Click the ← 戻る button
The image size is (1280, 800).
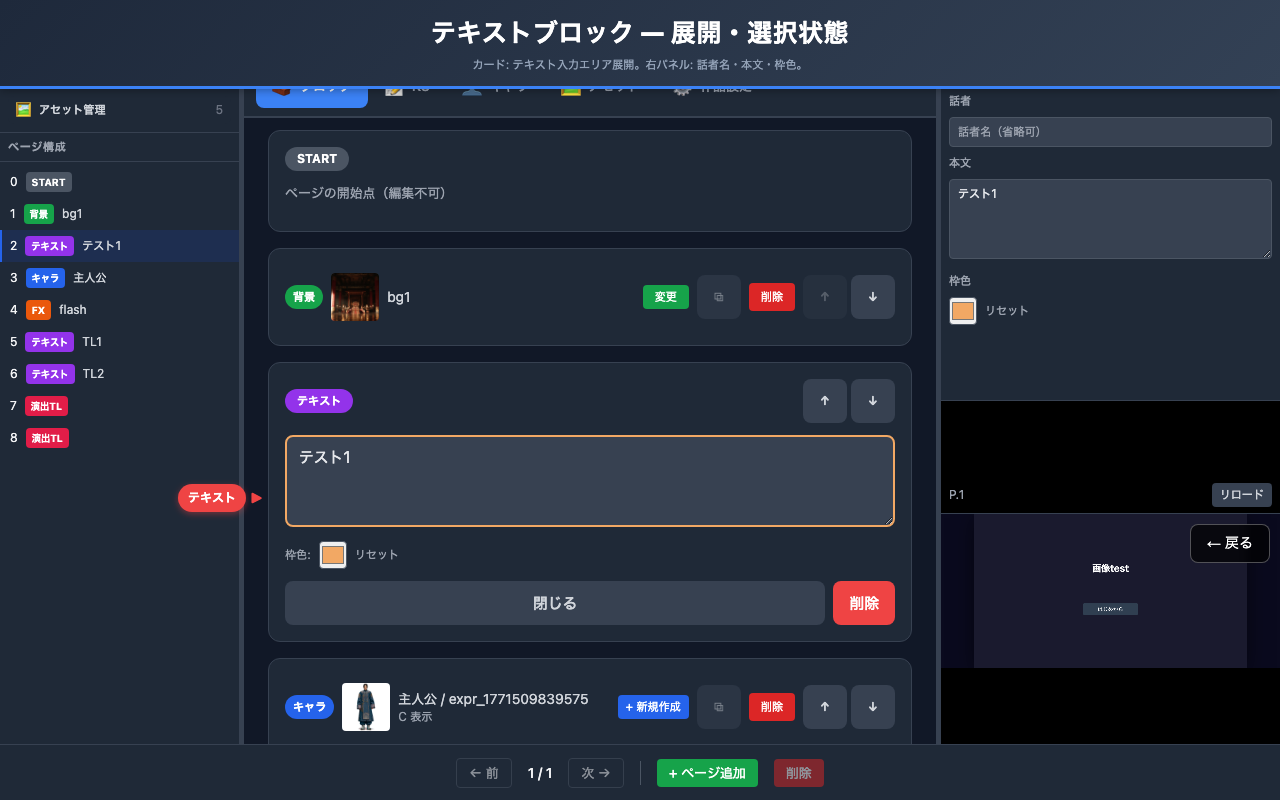point(1230,544)
